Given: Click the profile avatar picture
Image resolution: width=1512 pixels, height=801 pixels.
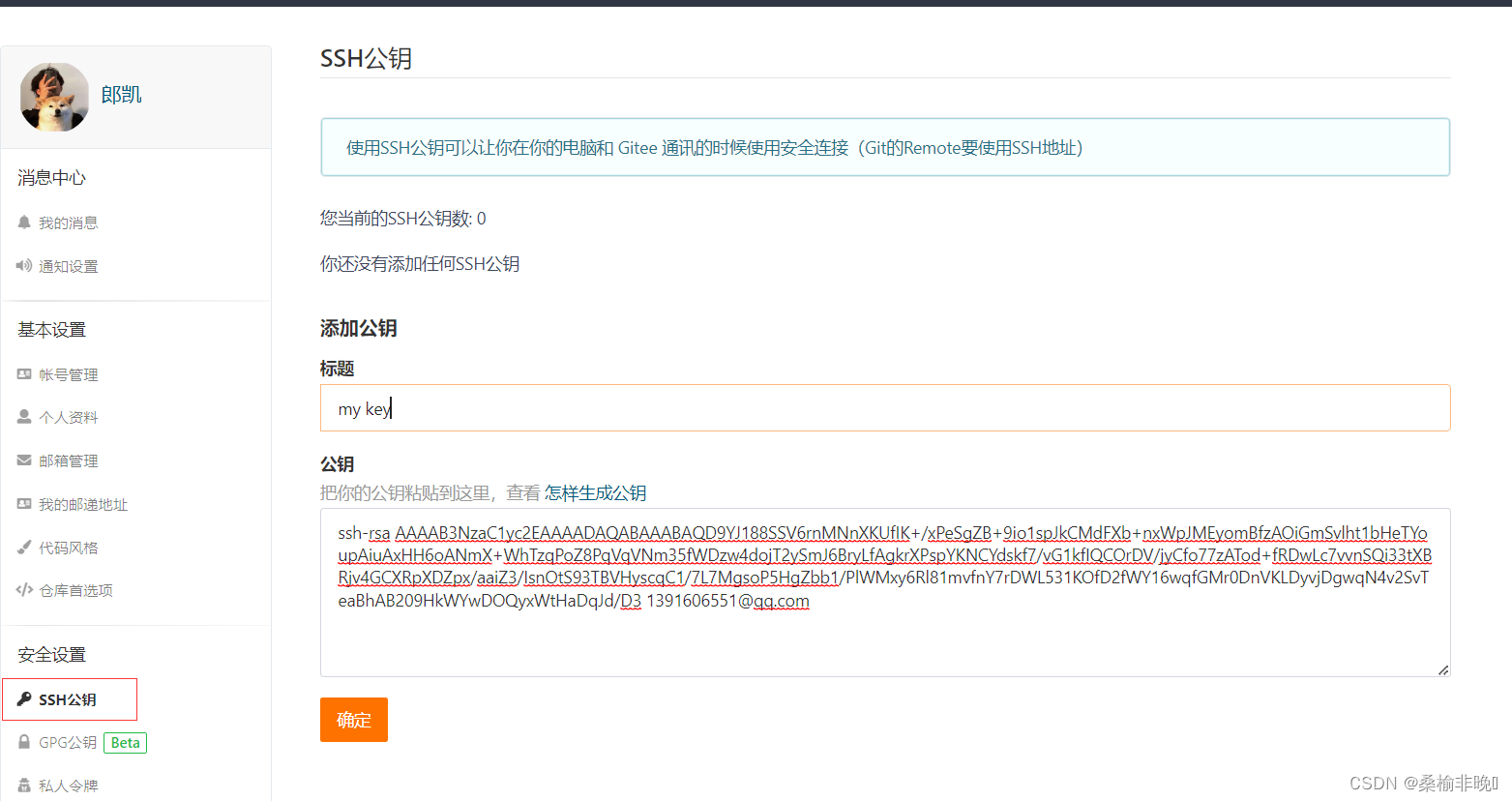Looking at the screenshot, I should [54, 97].
